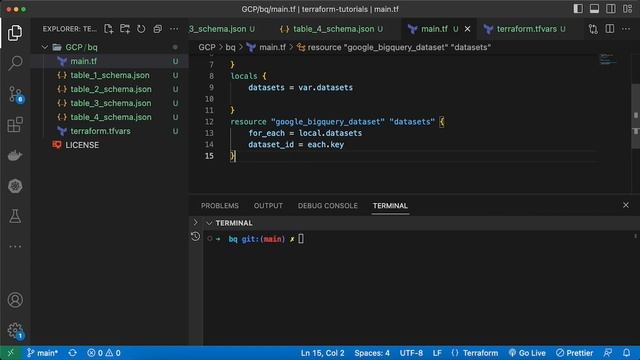Expand the terminal side chevron arrow
The width and height of the screenshot is (640, 360).
(195, 222)
